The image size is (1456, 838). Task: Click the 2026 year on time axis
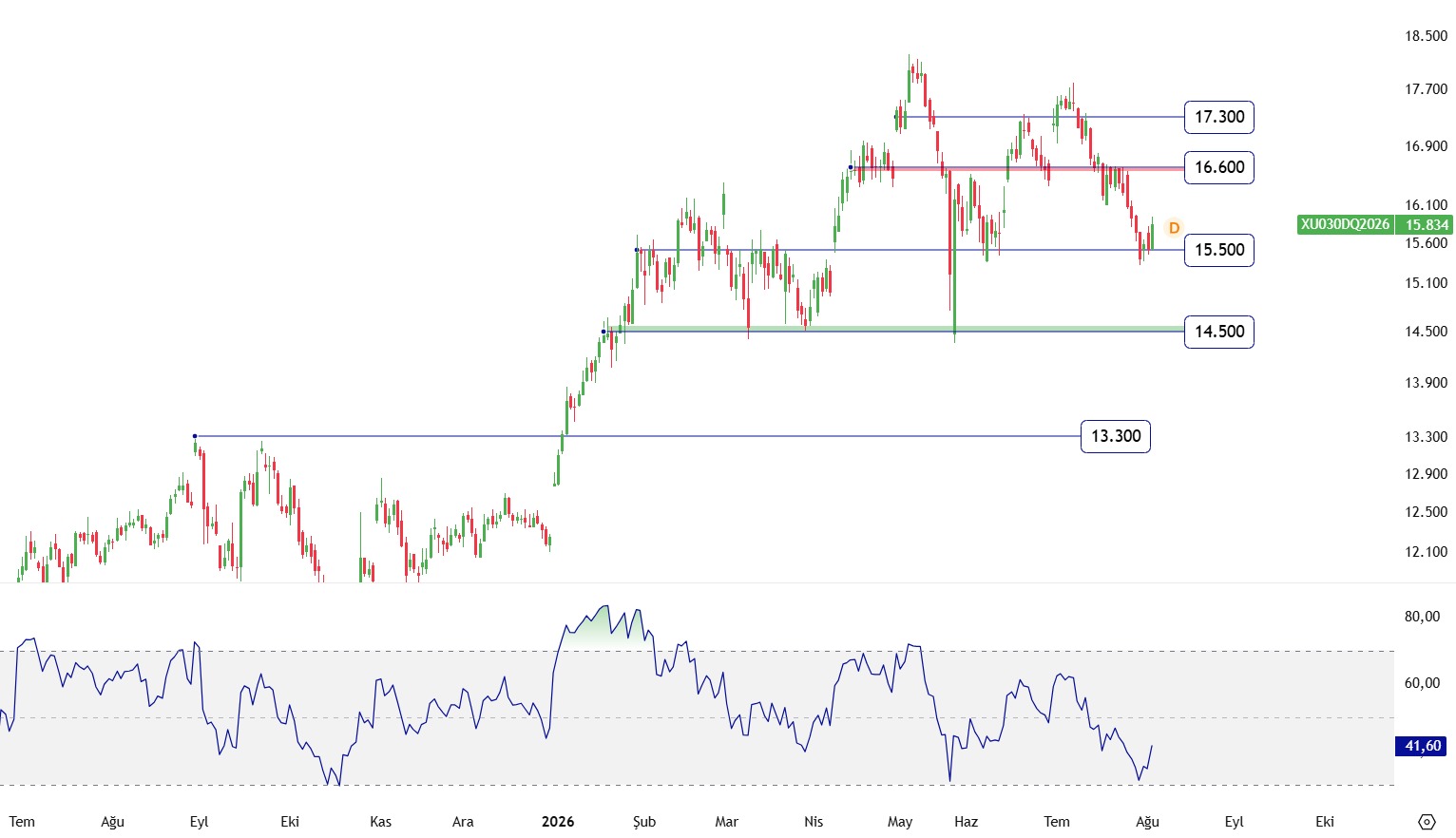point(558,822)
